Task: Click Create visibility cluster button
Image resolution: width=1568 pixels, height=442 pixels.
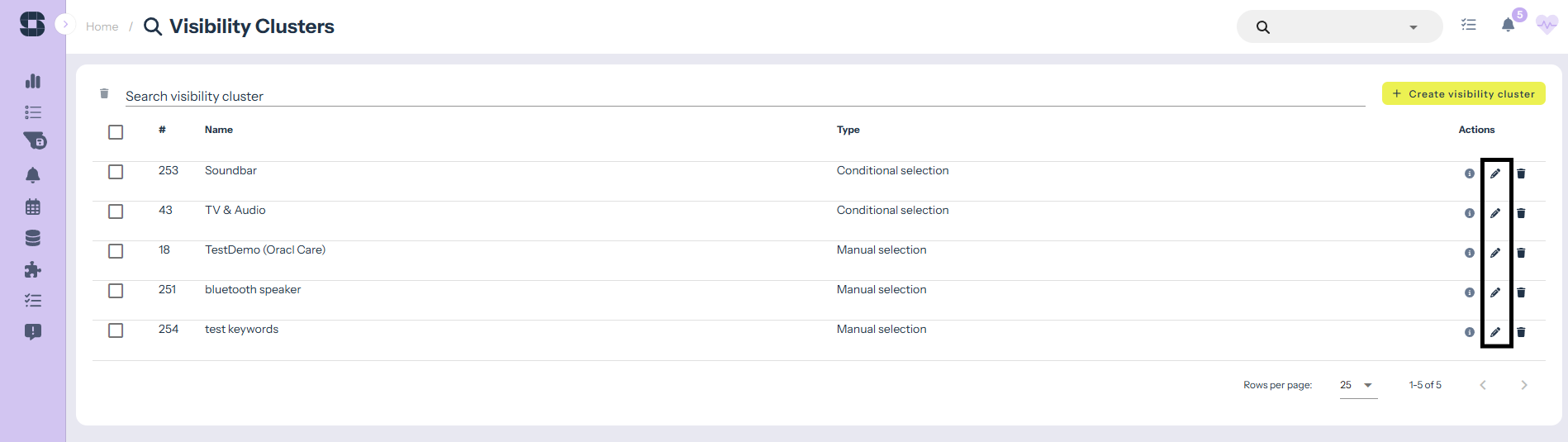Action: tap(1463, 94)
